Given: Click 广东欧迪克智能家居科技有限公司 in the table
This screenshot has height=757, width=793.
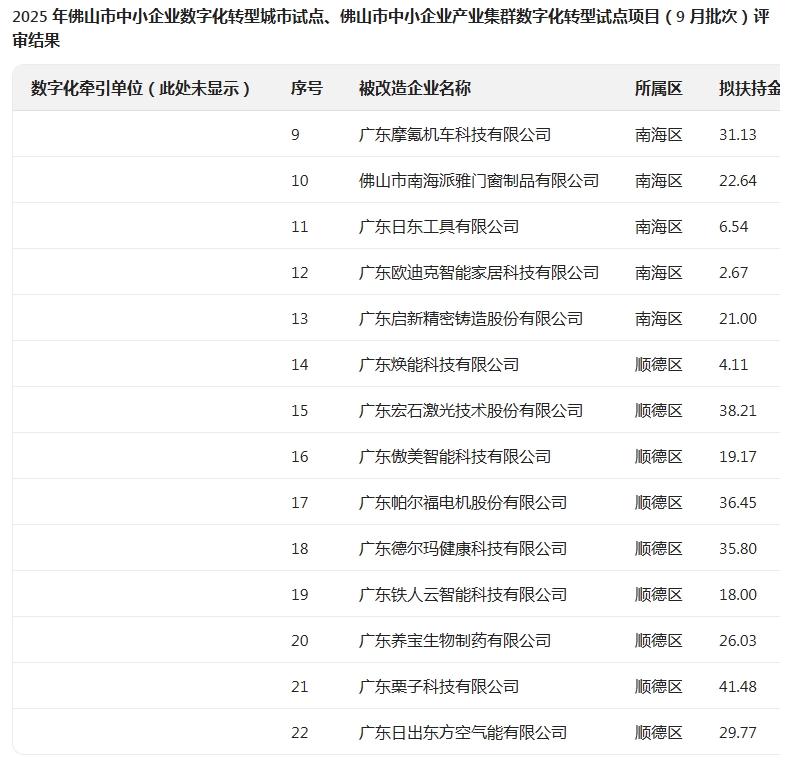Looking at the screenshot, I should click(x=478, y=272).
